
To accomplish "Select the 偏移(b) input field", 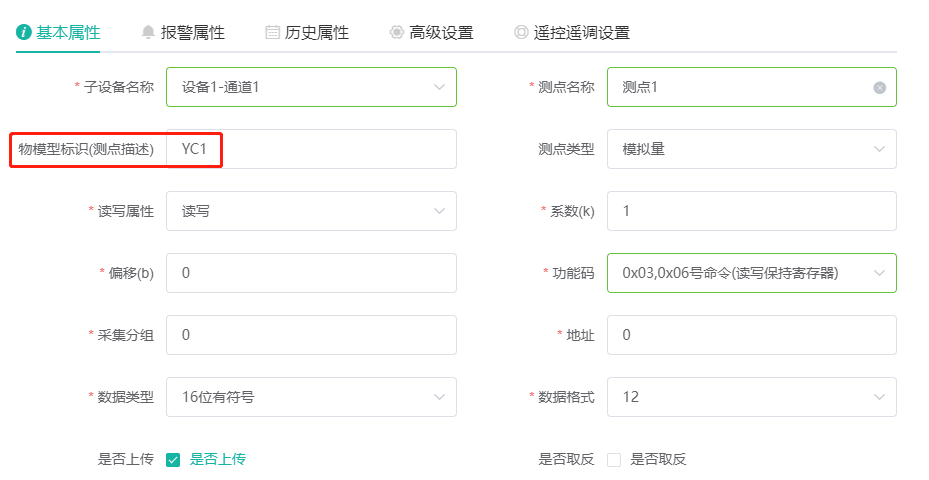I will (x=311, y=273).
